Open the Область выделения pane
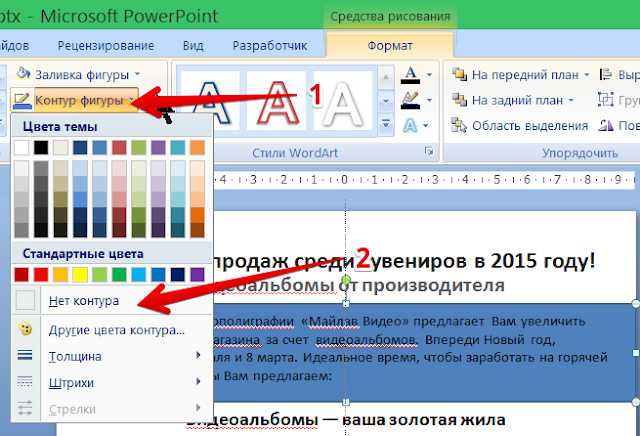 click(x=519, y=125)
